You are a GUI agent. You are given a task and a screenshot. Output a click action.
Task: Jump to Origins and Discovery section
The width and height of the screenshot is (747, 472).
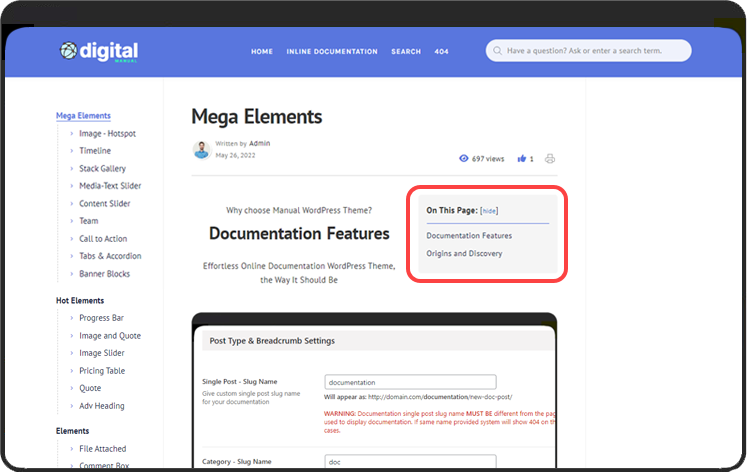(464, 254)
